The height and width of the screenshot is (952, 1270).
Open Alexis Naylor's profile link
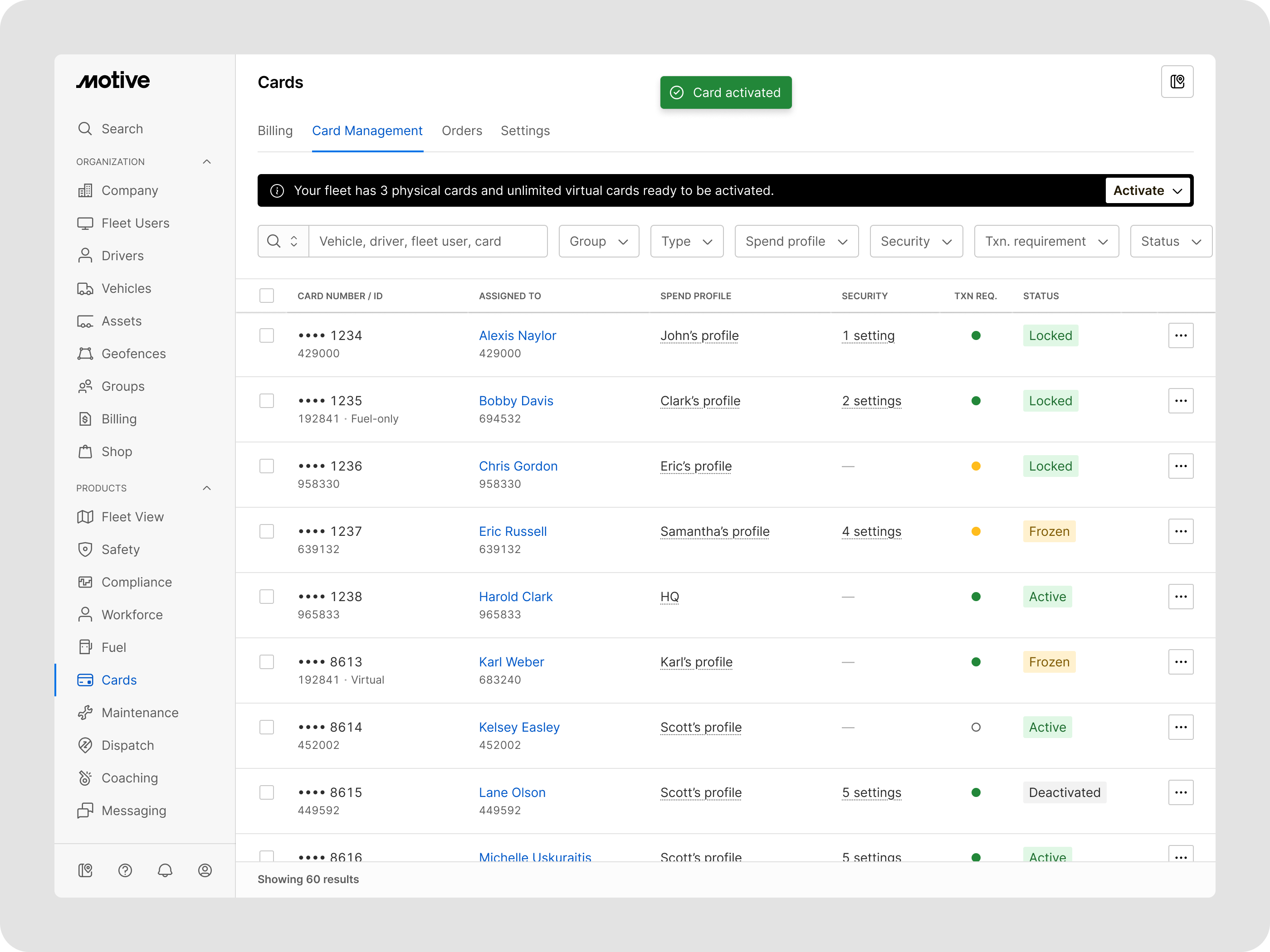point(518,336)
